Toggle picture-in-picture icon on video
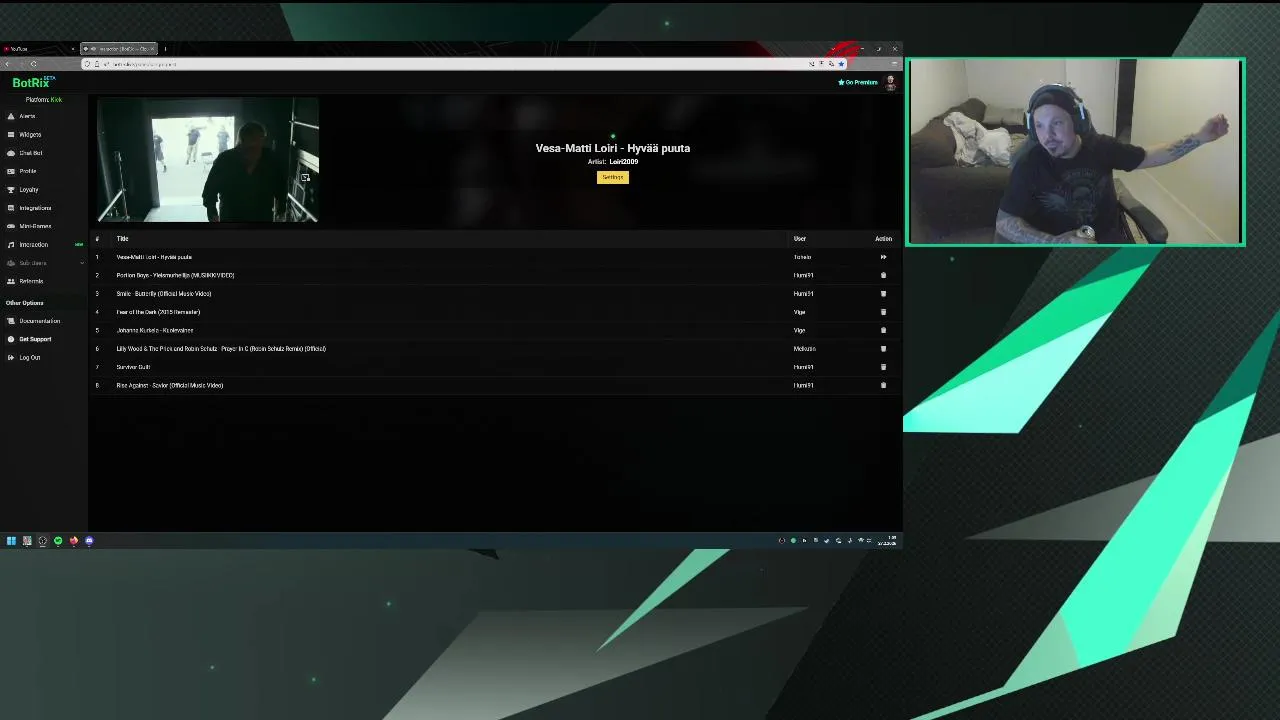The width and height of the screenshot is (1280, 720). coord(305,178)
